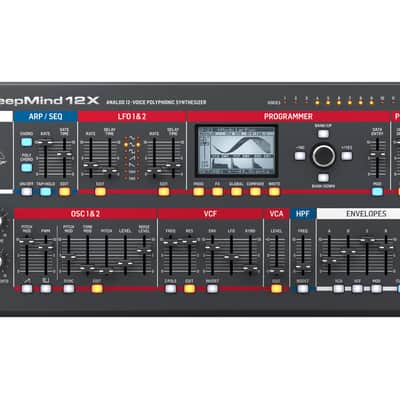Click the OSC 1 PWM fader
Screen dimensions: 400x400
click(46, 247)
